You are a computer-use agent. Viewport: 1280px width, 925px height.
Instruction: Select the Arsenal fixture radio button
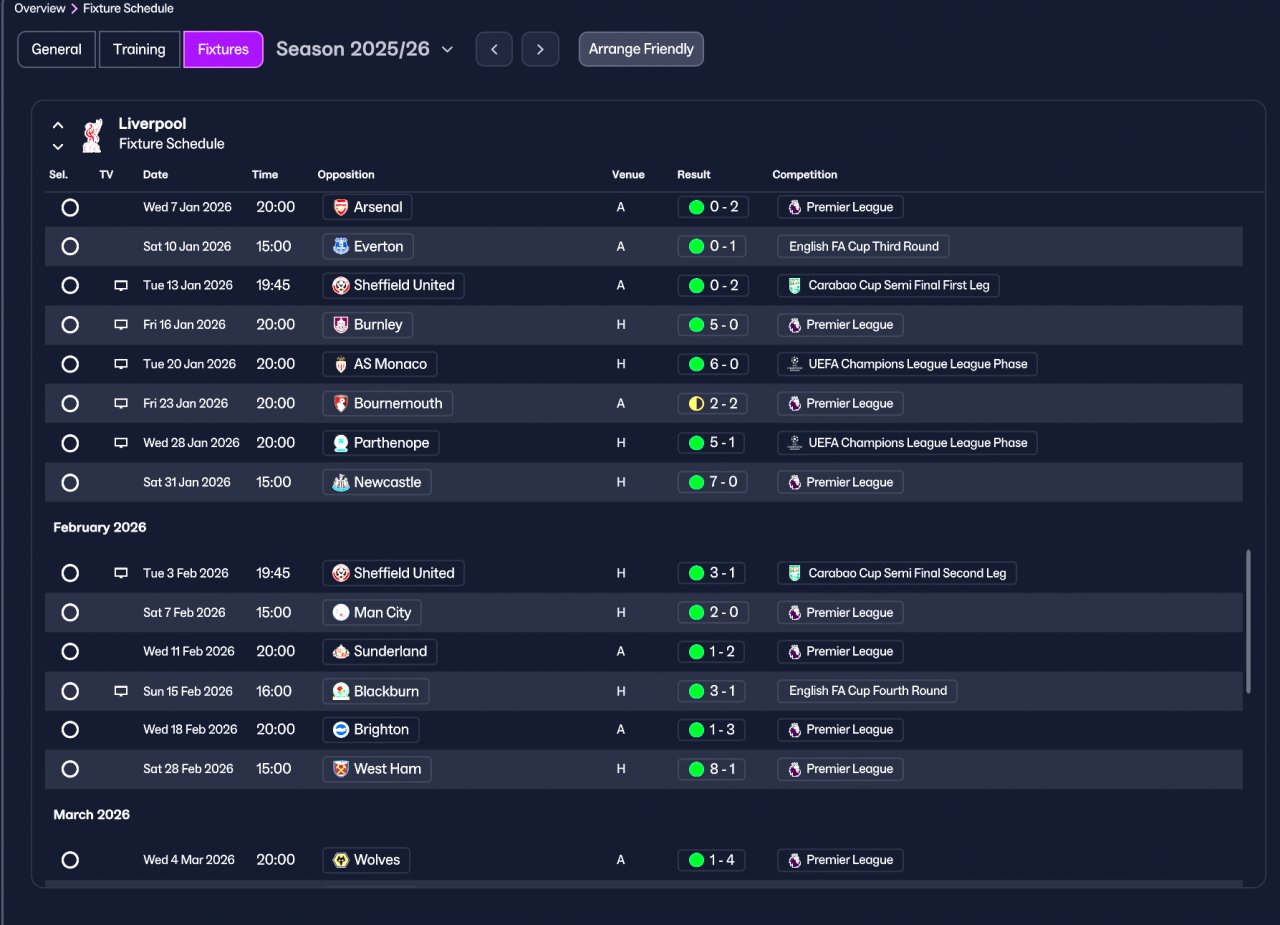coord(70,207)
